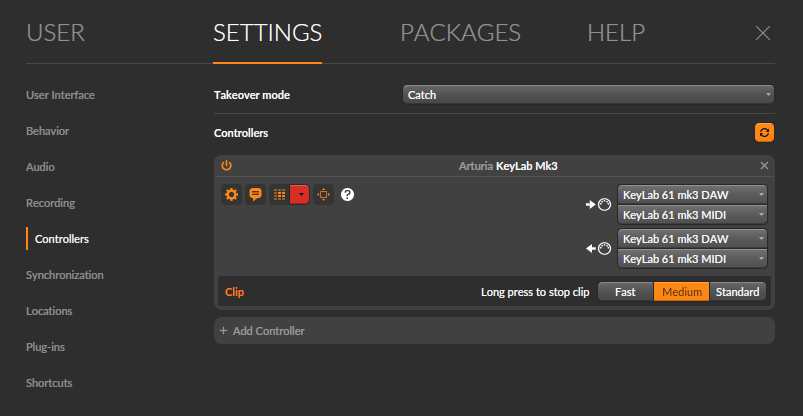Image resolution: width=803 pixels, height=416 pixels.
Task: Click the MIDI input port arrow icon
Action: [598, 205]
